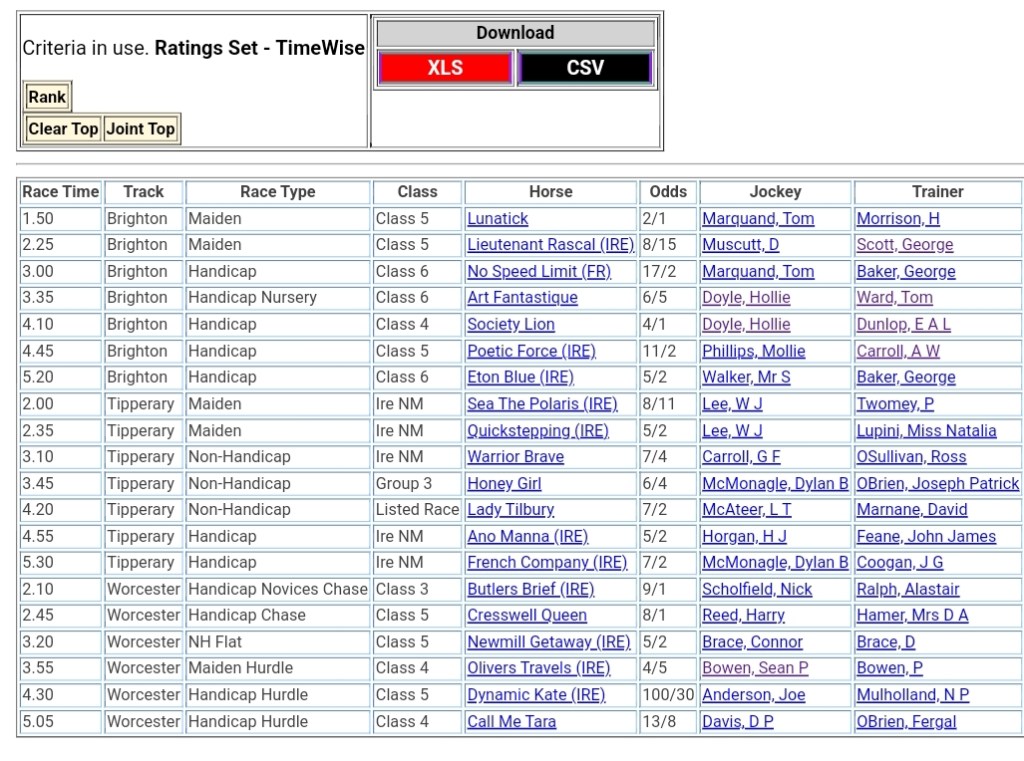Screen dimensions: 1024x761
Task: Open Lieutenant Rascal (IRE) horse link
Action: 550,245
